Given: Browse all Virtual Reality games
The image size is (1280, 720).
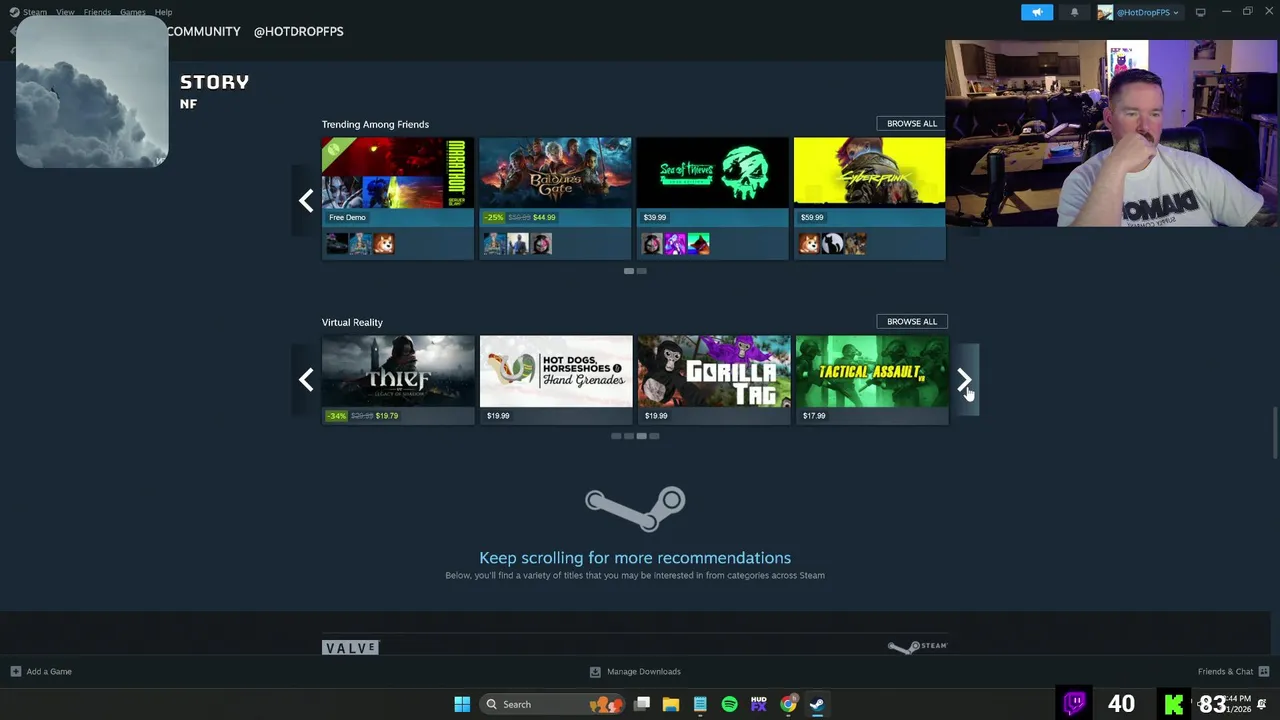Looking at the screenshot, I should pos(912,321).
